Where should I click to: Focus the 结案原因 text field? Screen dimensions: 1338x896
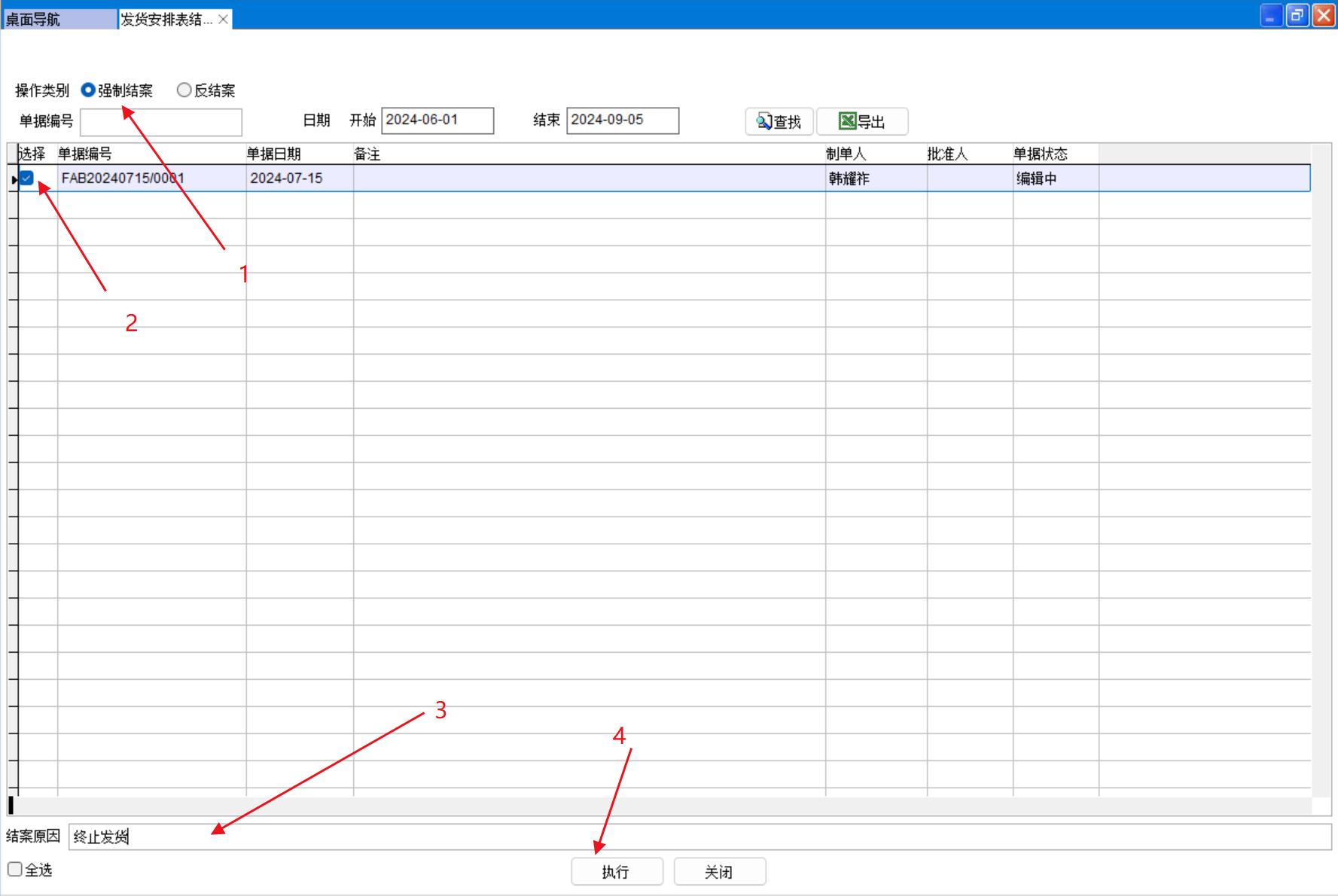pyautogui.click(x=699, y=837)
